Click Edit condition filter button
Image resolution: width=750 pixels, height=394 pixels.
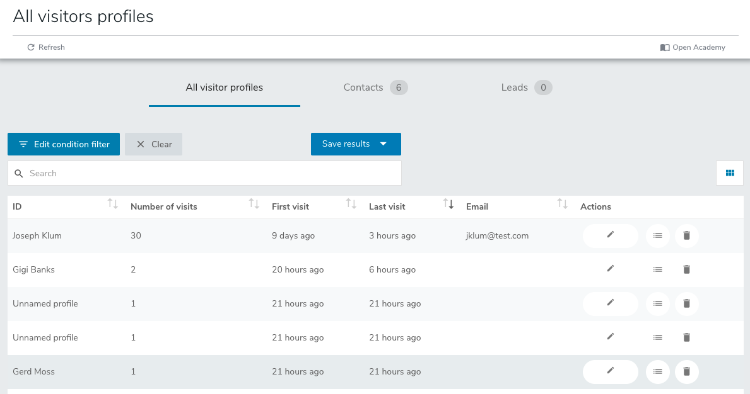pyautogui.click(x=64, y=144)
